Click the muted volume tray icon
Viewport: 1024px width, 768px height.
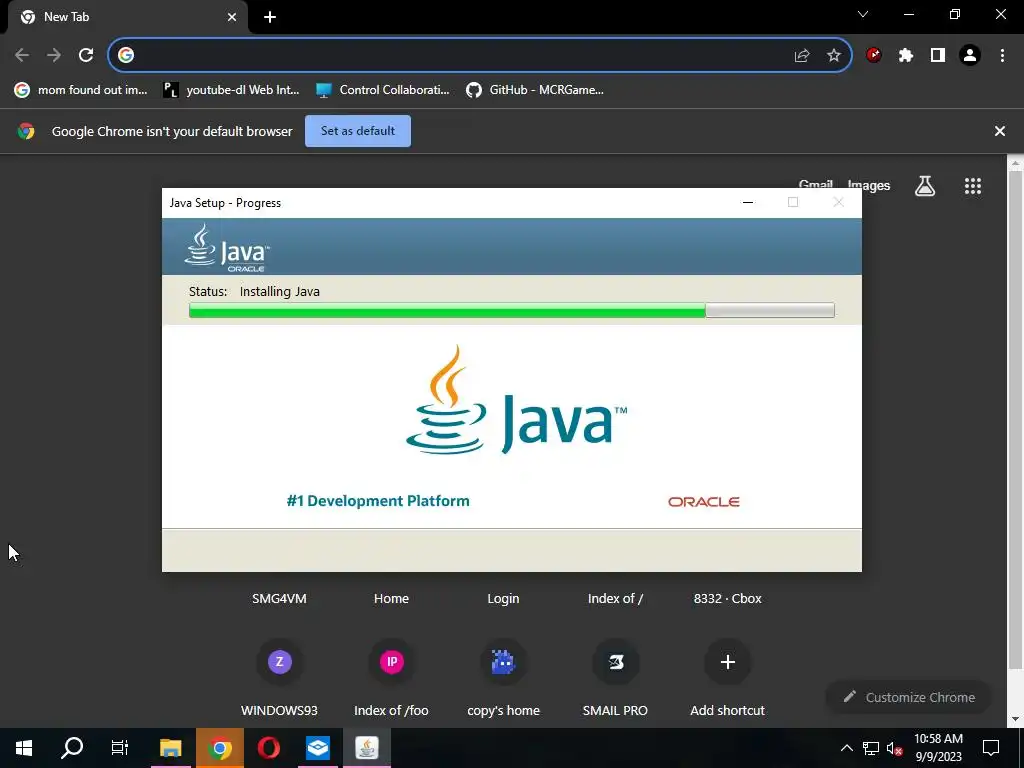pos(894,748)
